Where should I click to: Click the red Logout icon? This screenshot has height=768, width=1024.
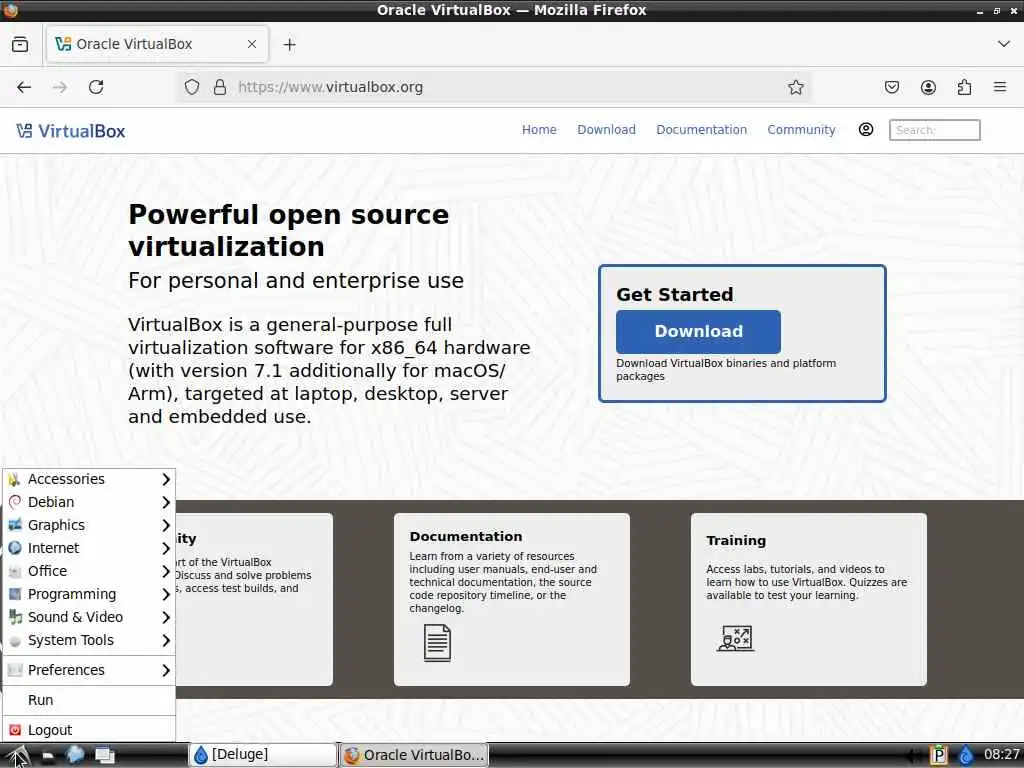click(15, 729)
